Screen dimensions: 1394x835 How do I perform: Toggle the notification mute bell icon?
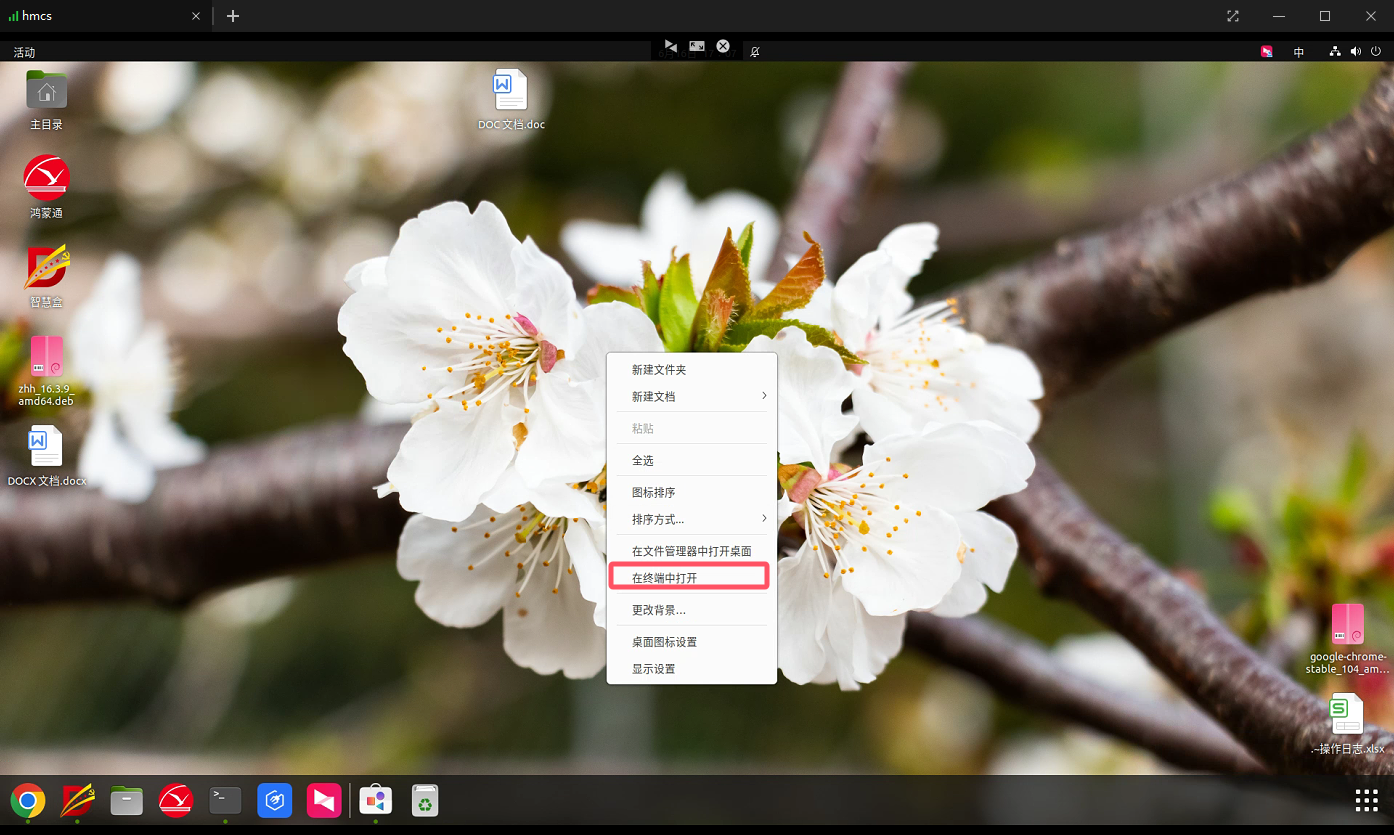pyautogui.click(x=755, y=51)
